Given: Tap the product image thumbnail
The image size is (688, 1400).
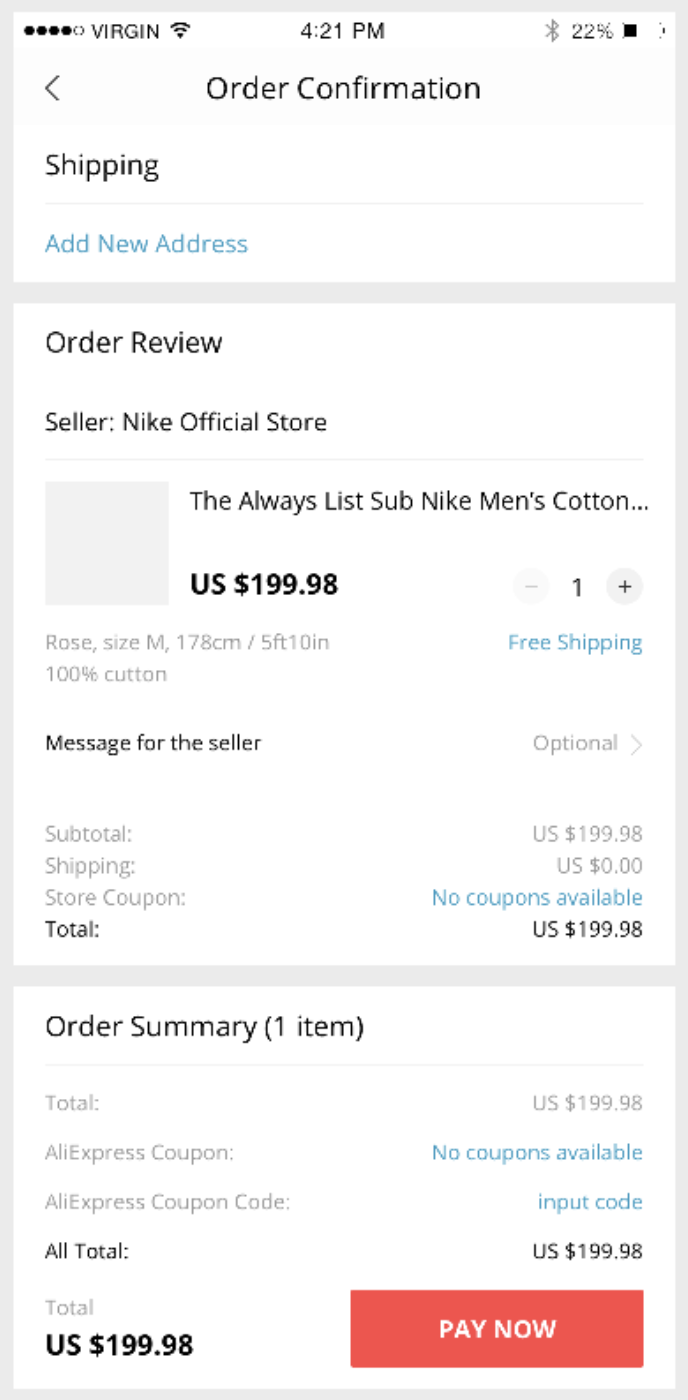Looking at the screenshot, I should click(107, 543).
